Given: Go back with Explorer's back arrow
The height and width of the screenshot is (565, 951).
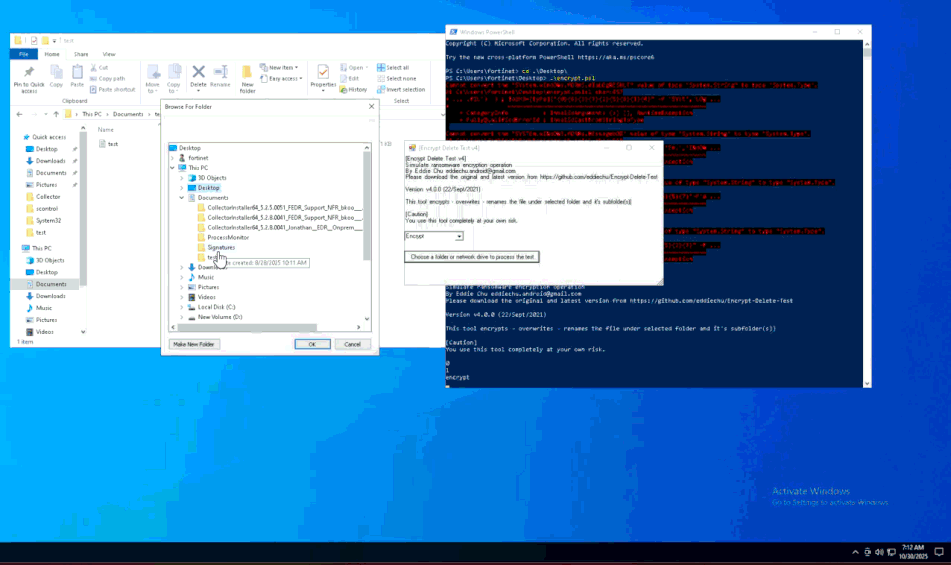Looking at the screenshot, I should click(19, 114).
